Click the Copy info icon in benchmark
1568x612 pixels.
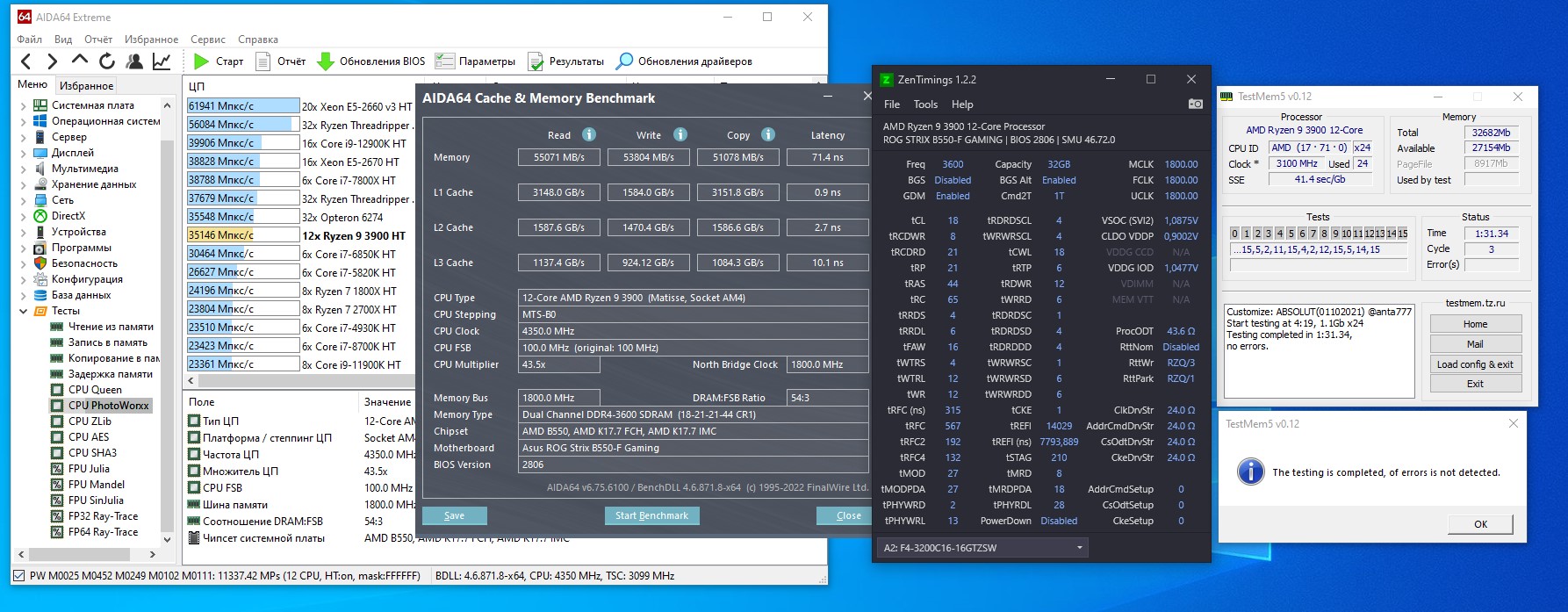point(768,134)
